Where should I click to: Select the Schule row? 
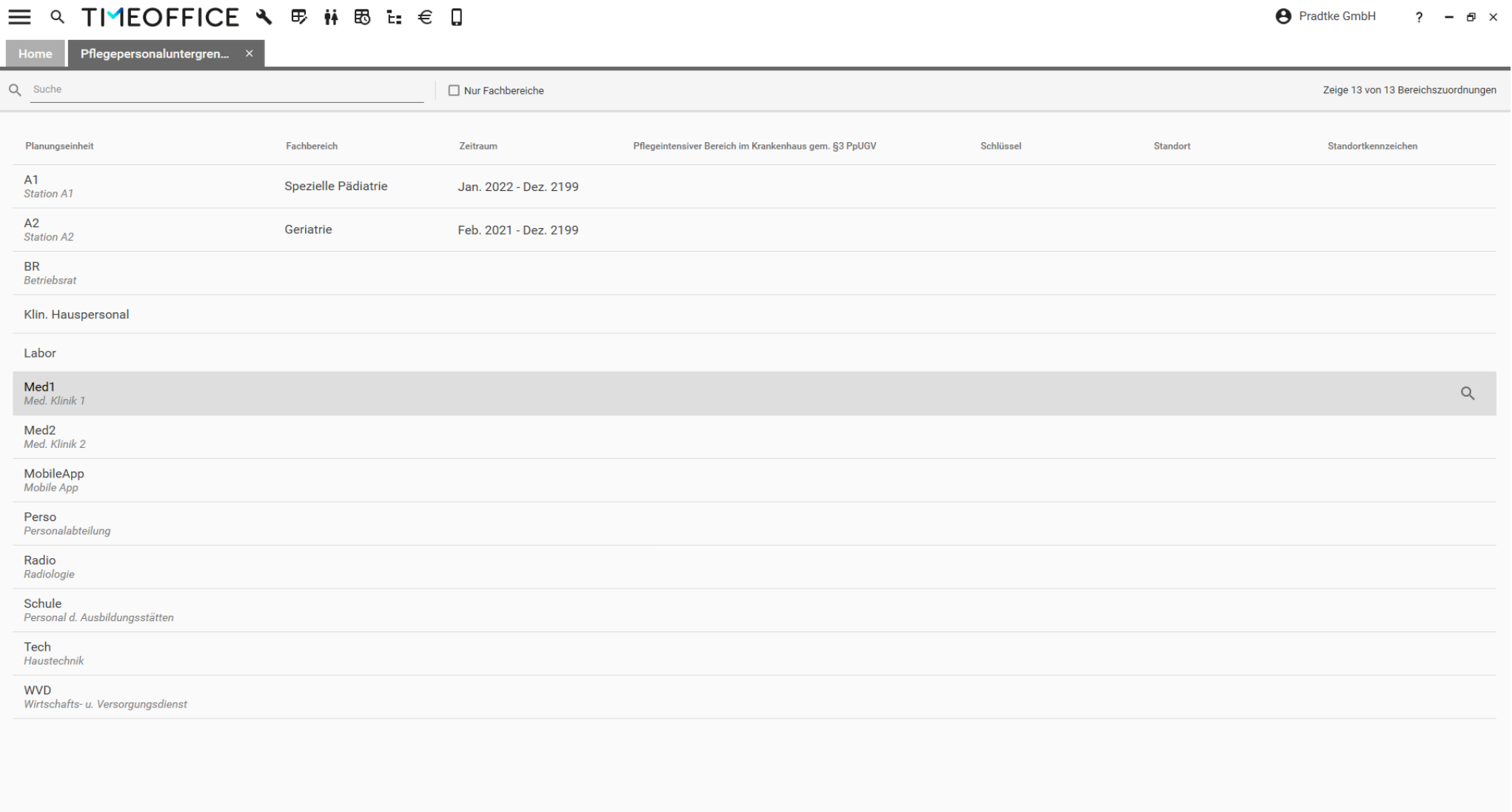tap(755, 610)
